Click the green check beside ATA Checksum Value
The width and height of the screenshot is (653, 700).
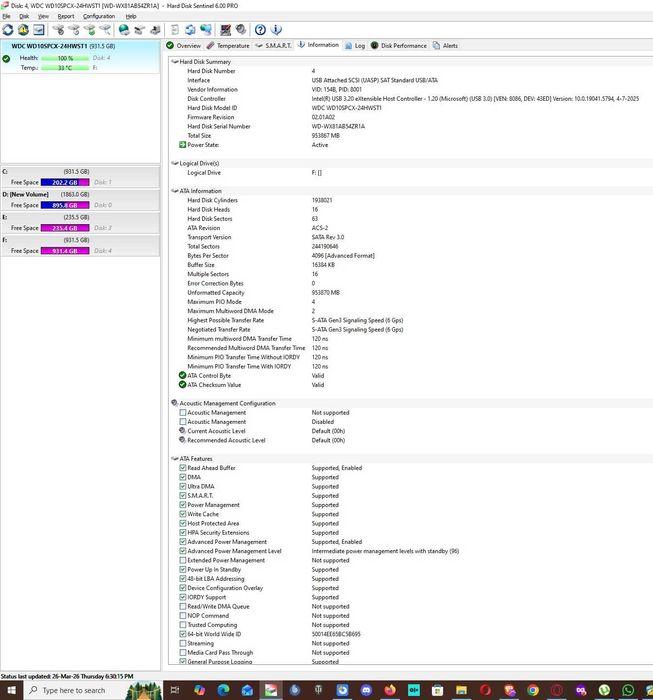click(182, 384)
